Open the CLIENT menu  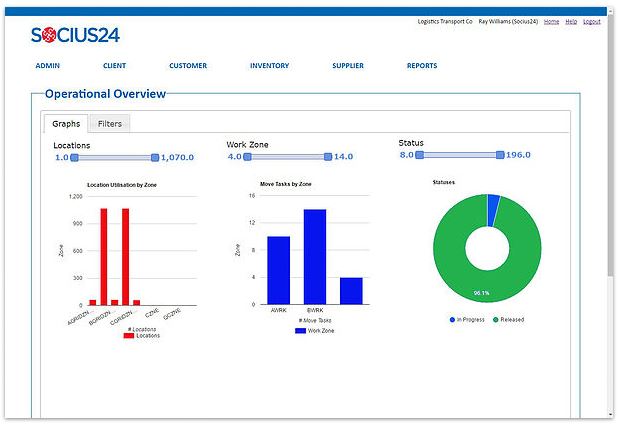(114, 66)
